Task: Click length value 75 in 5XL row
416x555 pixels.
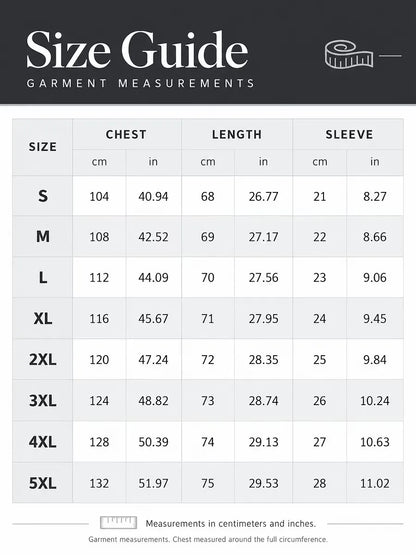Action: [207, 483]
